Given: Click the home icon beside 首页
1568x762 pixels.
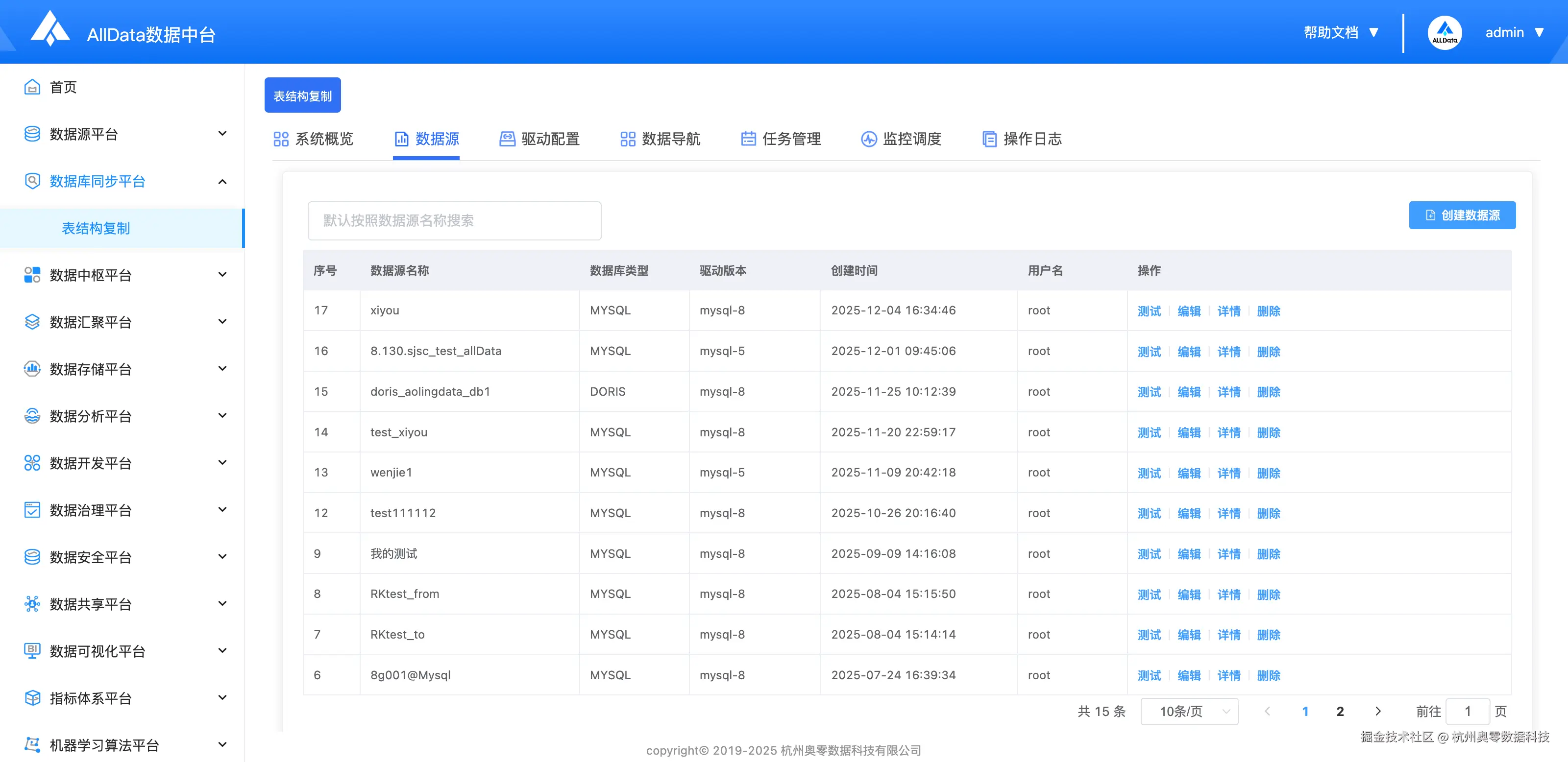Looking at the screenshot, I should coord(32,87).
